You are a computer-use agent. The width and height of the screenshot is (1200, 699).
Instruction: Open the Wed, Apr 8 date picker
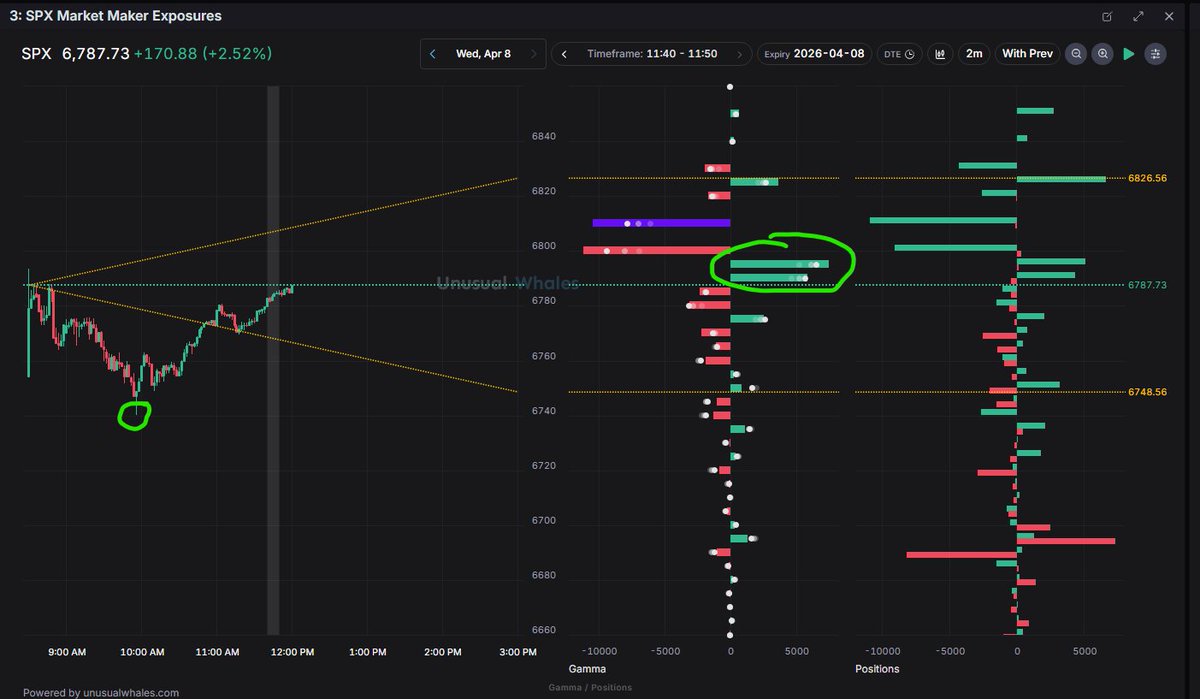click(x=483, y=54)
